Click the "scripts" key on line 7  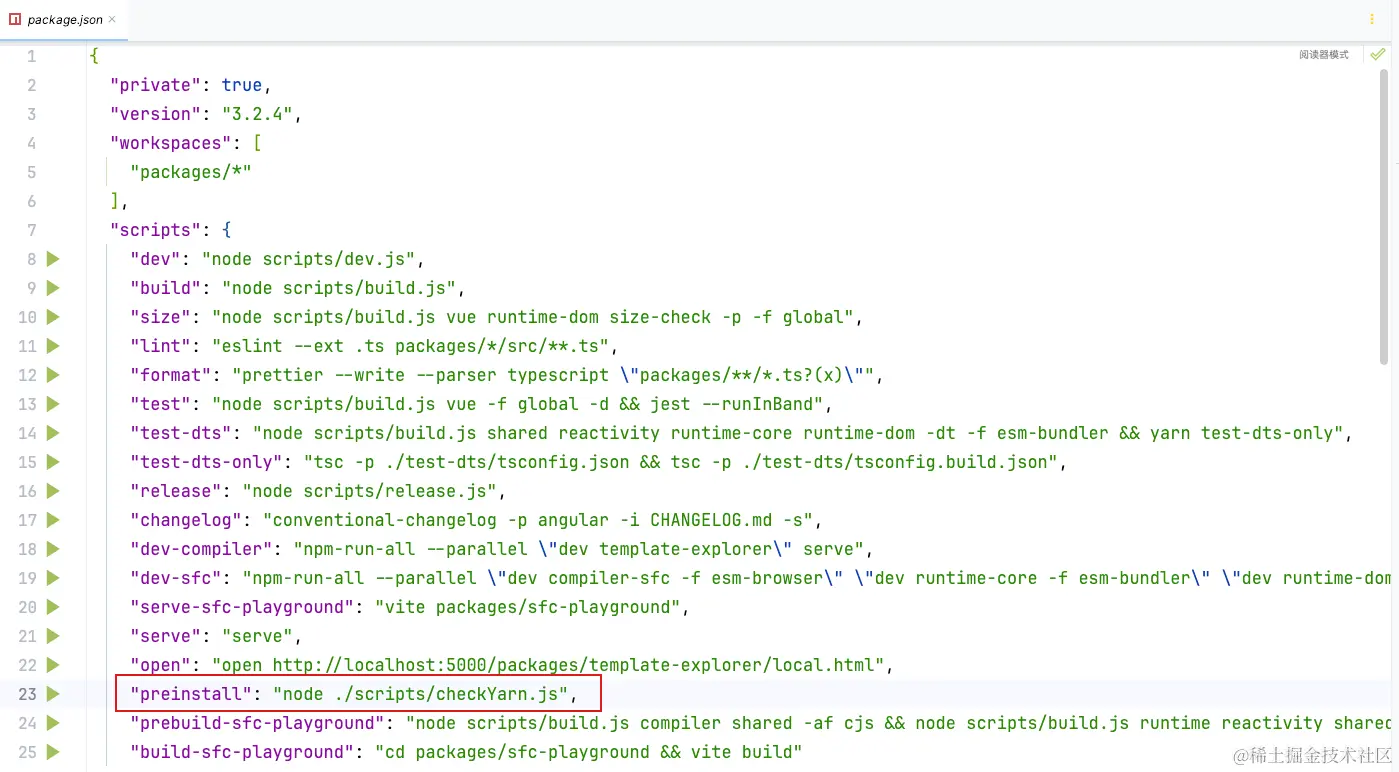click(155, 230)
